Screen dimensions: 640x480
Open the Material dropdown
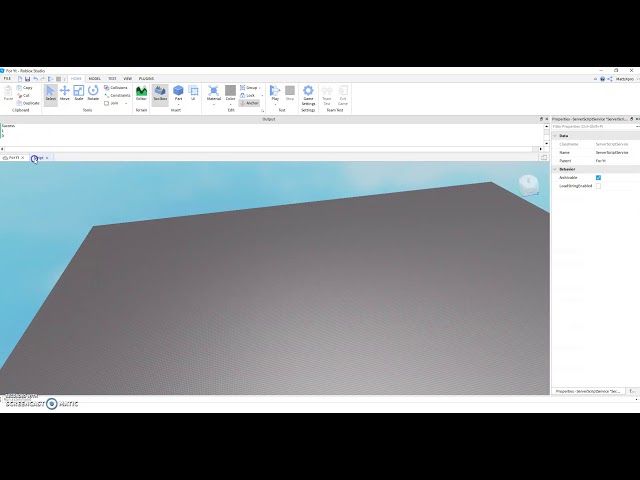pyautogui.click(x=213, y=95)
